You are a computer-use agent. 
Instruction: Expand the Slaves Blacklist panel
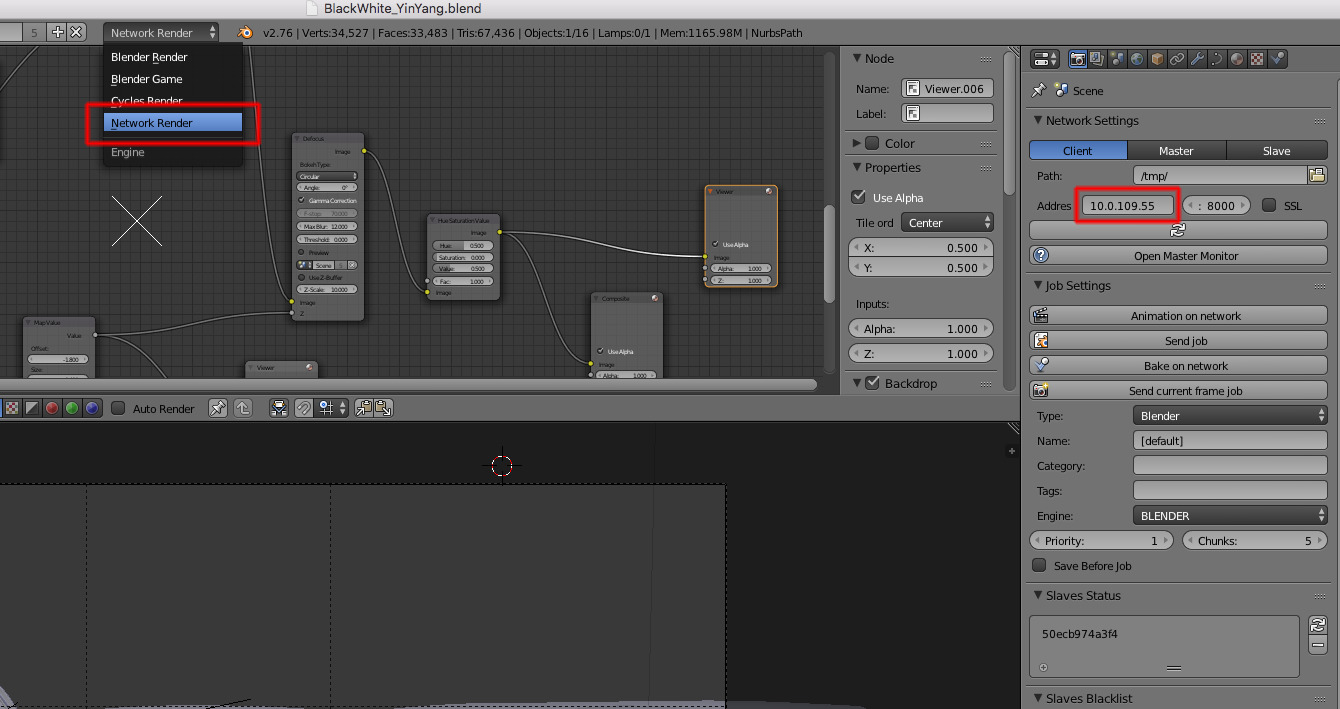1037,698
